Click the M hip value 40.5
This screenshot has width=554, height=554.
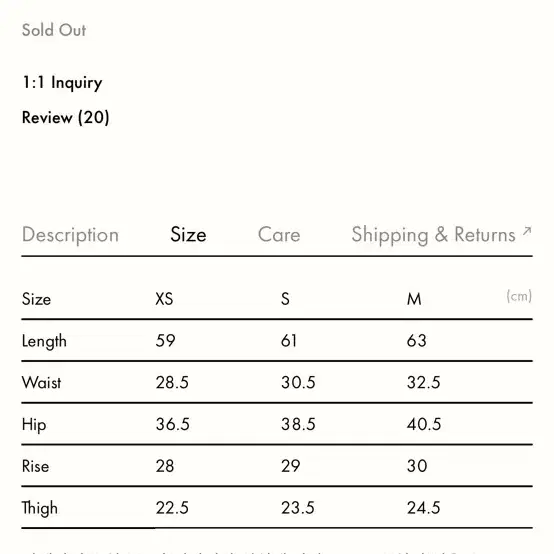(x=424, y=424)
